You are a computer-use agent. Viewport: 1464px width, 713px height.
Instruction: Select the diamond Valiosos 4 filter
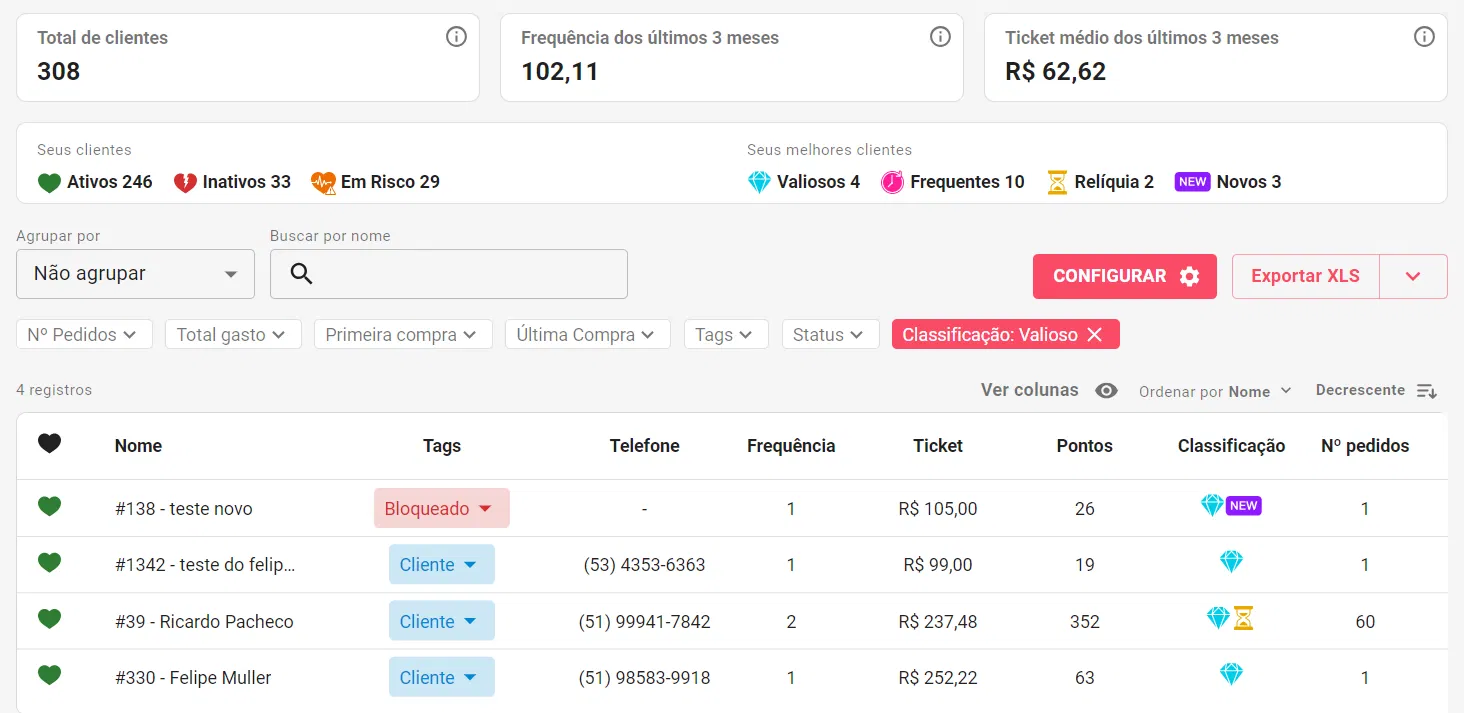click(x=804, y=182)
